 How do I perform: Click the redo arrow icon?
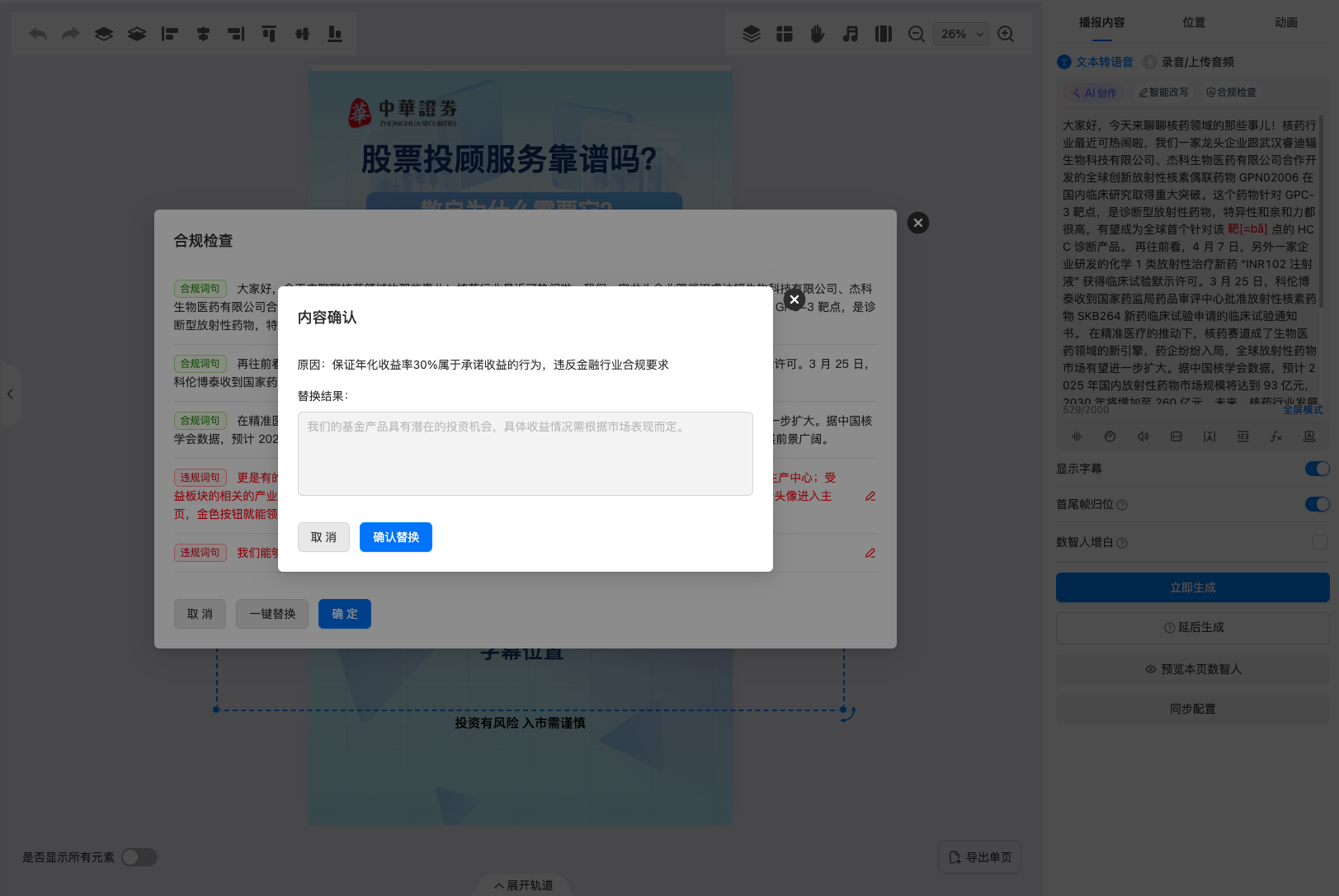[71, 34]
